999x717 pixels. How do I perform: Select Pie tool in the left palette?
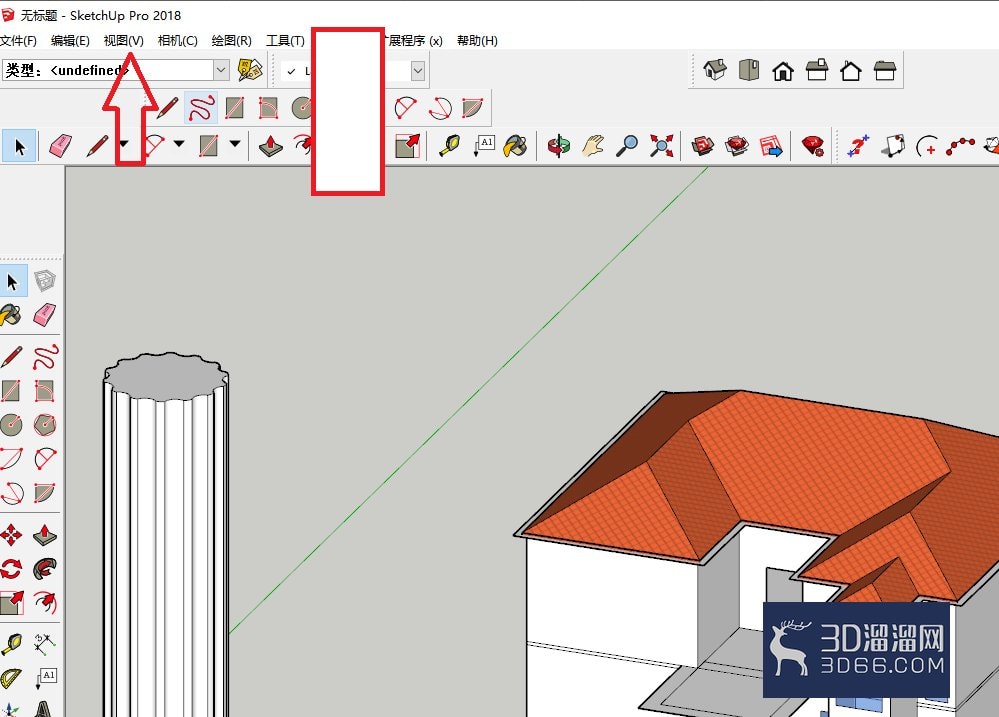[45, 492]
